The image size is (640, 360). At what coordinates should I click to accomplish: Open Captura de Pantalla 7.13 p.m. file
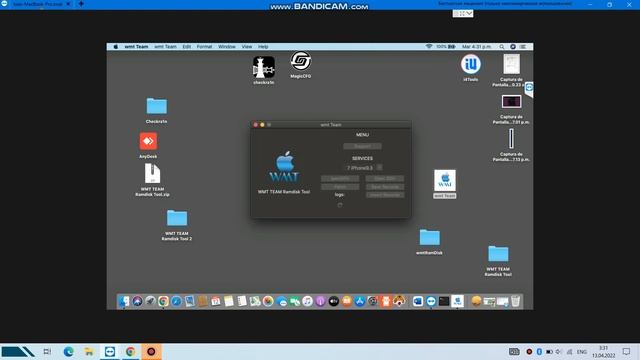(x=511, y=139)
